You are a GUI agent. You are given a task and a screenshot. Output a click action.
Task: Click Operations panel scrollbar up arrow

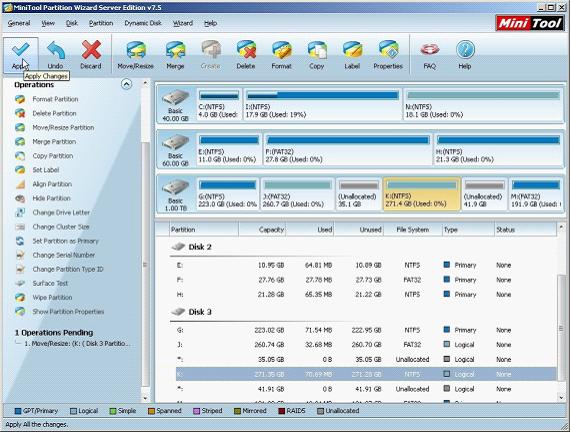tap(145, 83)
